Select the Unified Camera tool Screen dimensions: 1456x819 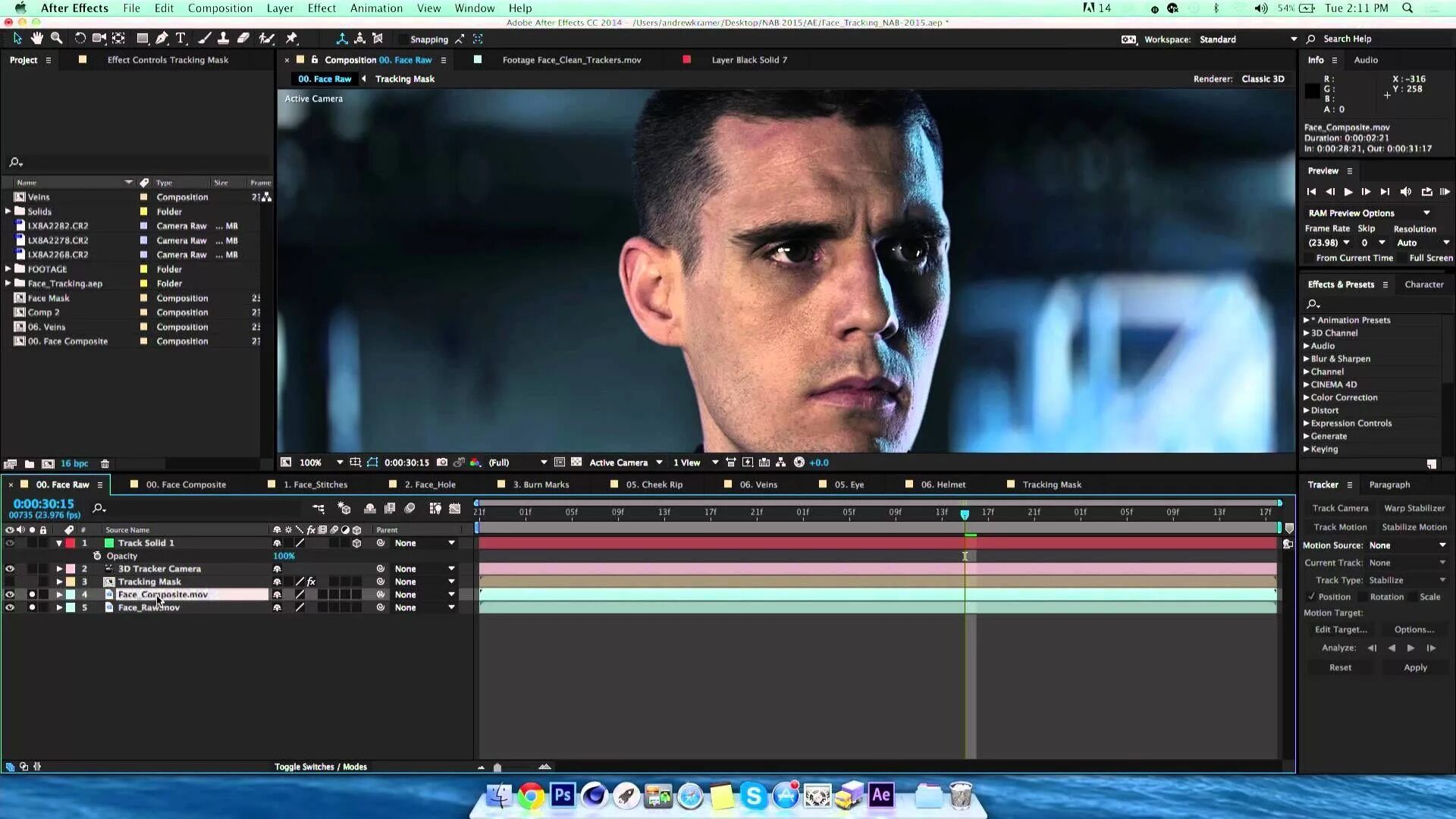(99, 38)
